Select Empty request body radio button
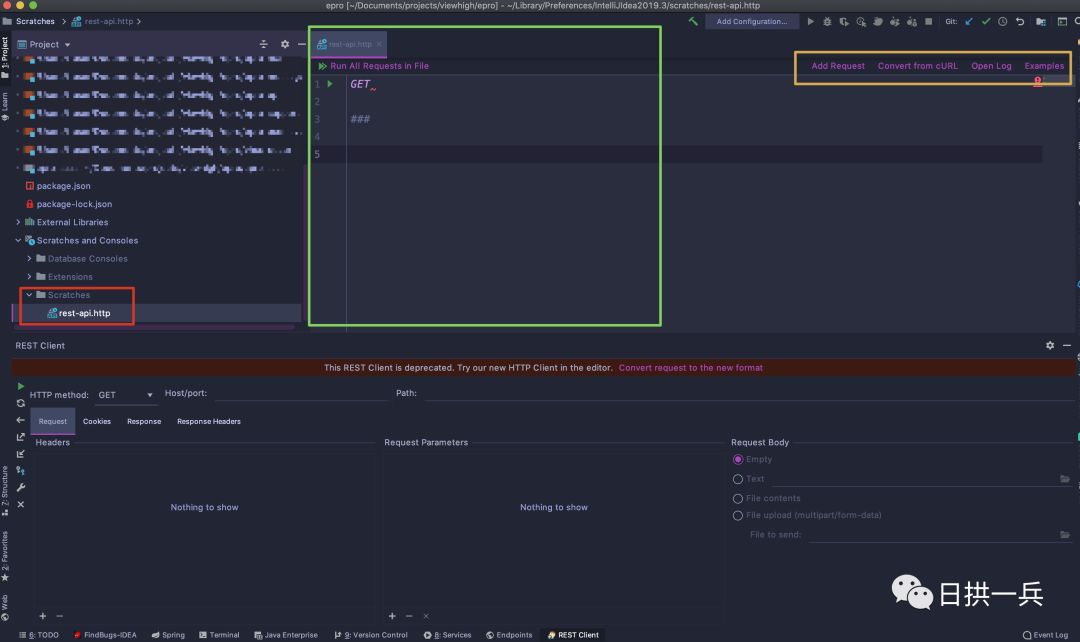The image size is (1080, 642). tap(738, 459)
